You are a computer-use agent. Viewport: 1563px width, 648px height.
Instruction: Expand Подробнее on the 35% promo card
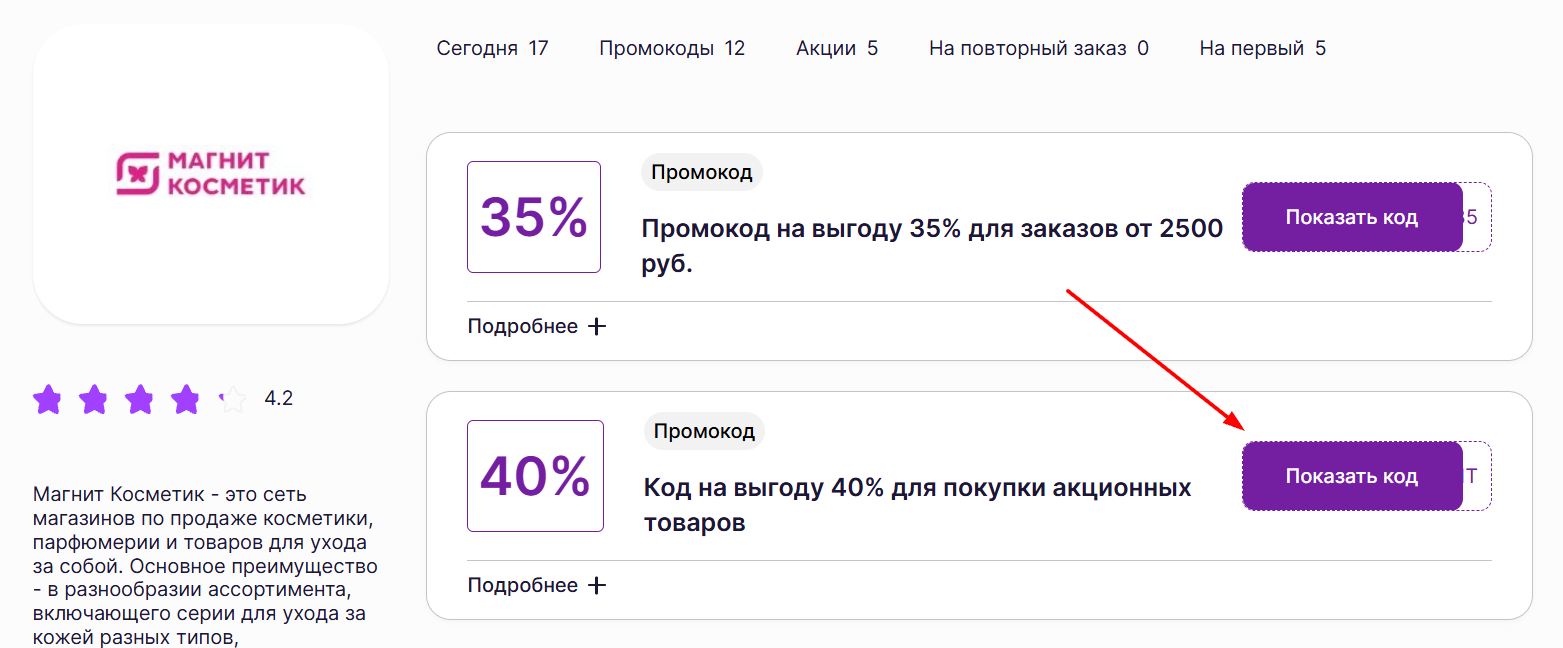(x=524, y=325)
